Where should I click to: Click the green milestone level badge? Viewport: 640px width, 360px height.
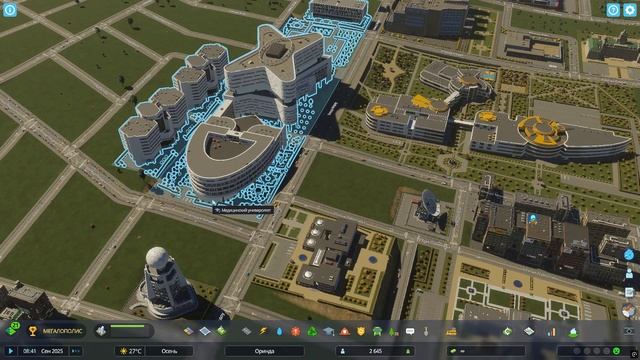pos(13,329)
